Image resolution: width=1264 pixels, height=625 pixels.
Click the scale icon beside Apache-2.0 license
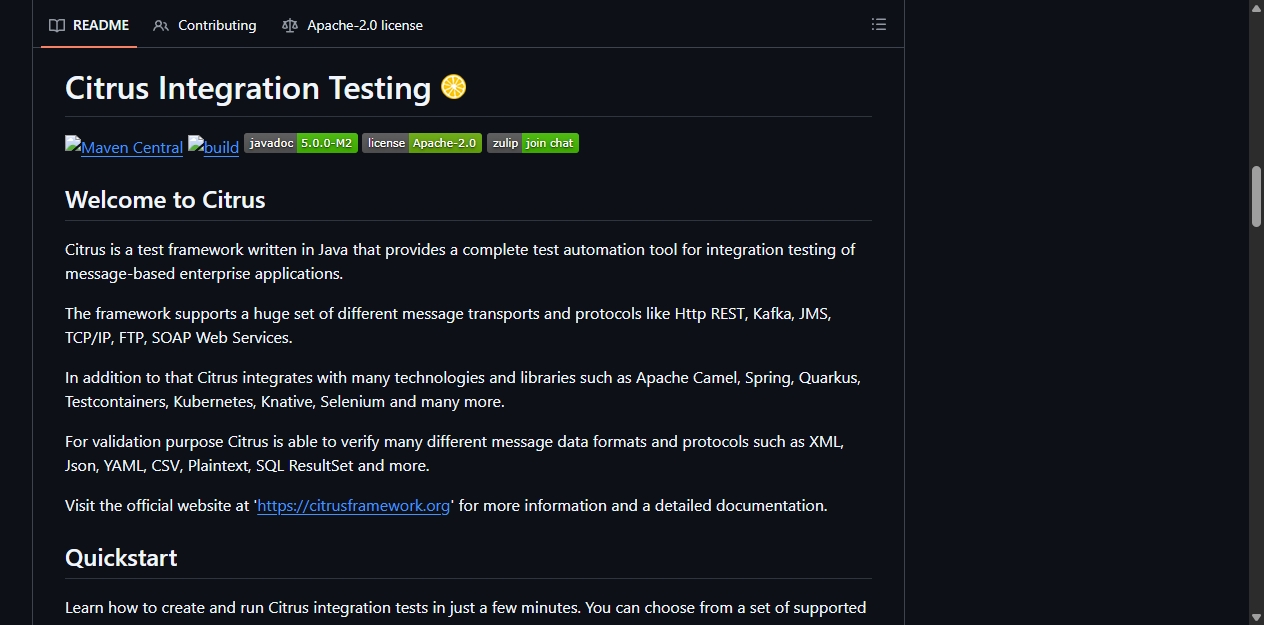click(x=290, y=25)
